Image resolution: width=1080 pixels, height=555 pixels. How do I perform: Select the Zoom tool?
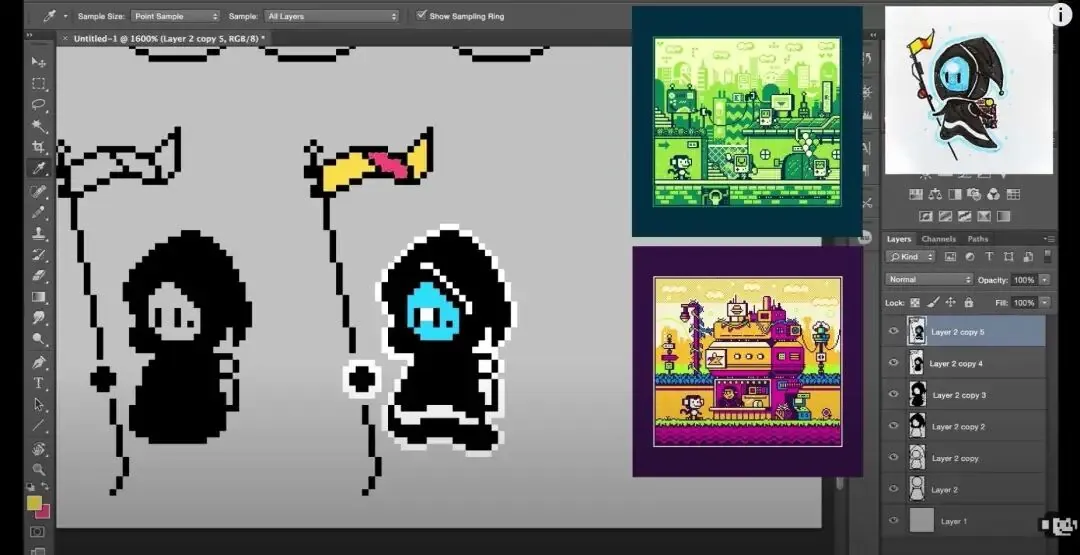39,470
